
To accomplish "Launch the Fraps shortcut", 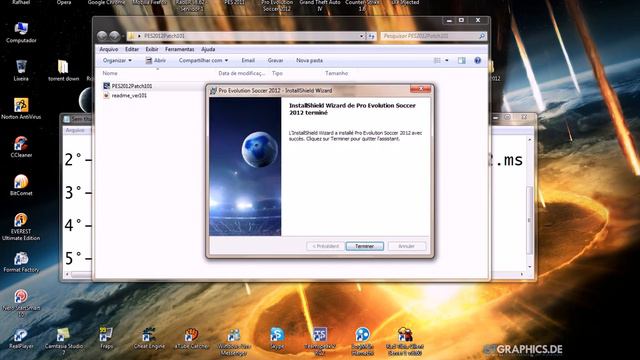I will (x=106, y=338).
